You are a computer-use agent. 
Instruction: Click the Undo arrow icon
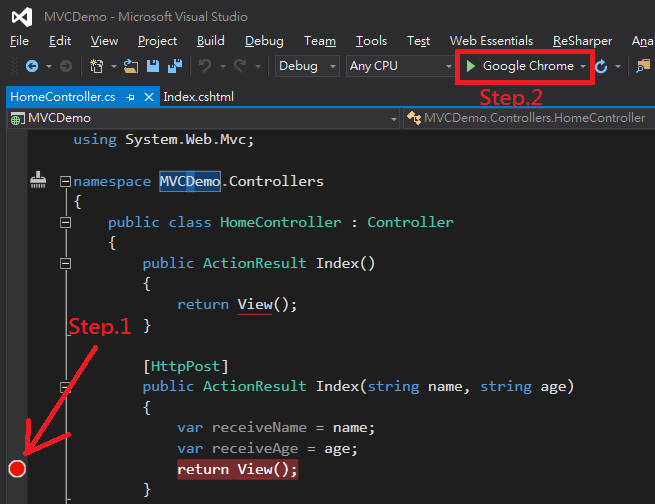click(205, 66)
